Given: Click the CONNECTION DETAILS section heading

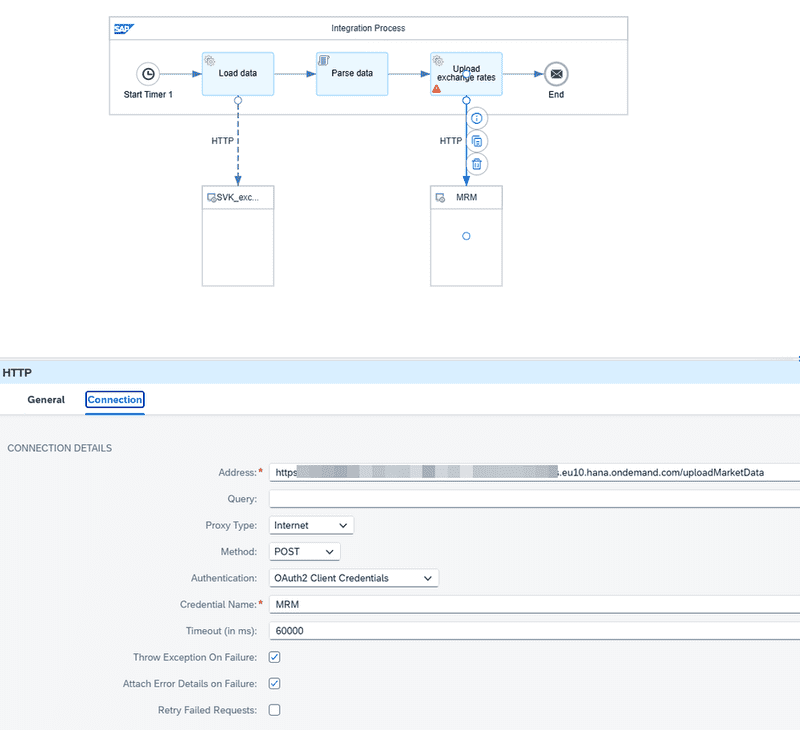Looking at the screenshot, I should coord(59,448).
